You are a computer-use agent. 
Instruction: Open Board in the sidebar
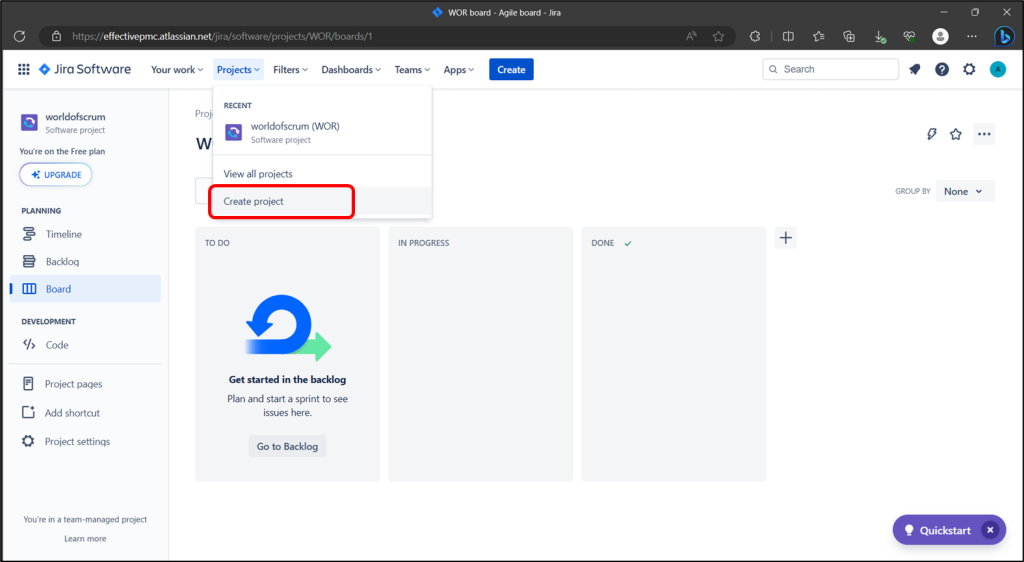(85, 289)
